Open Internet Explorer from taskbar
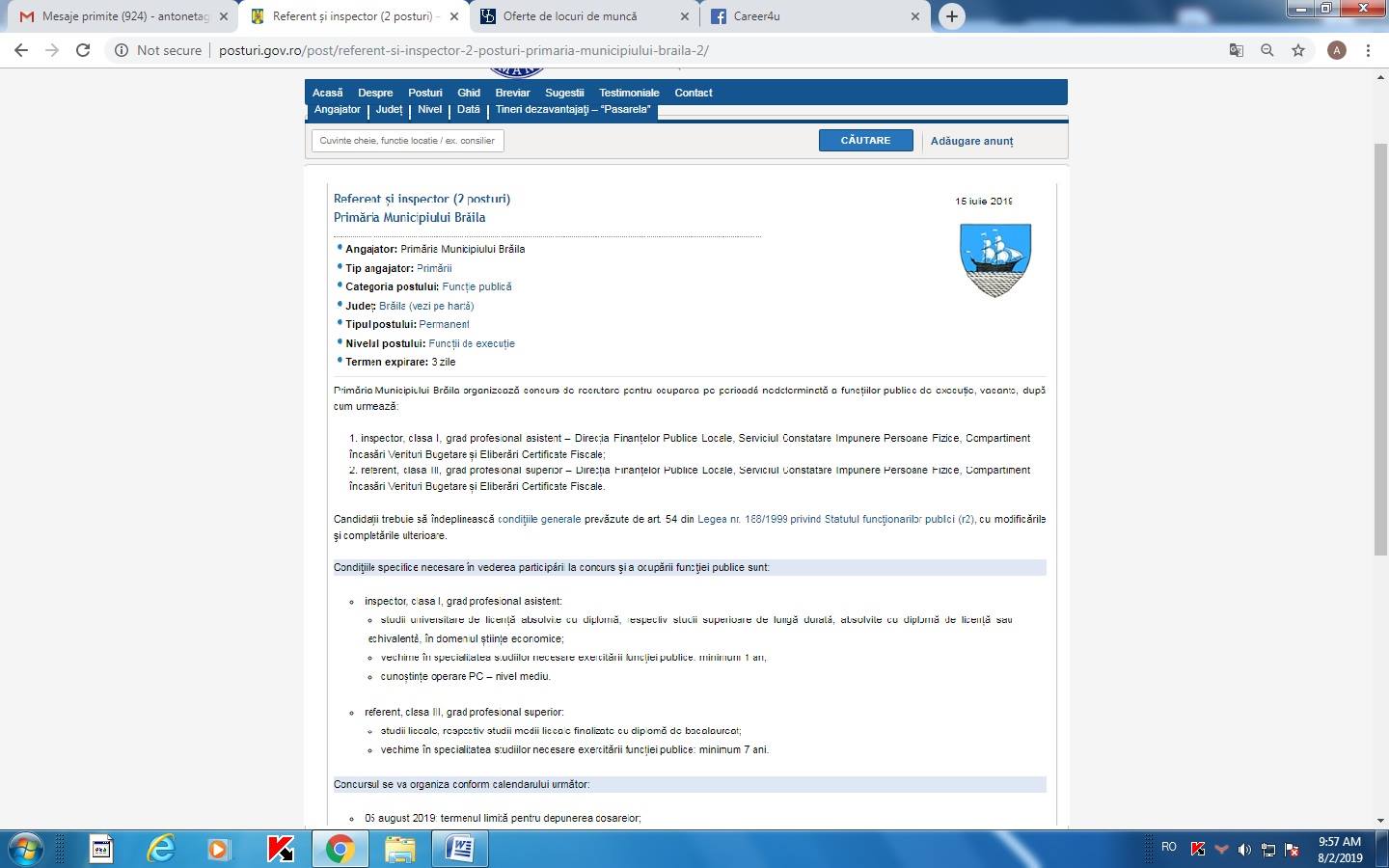The image size is (1389, 868). [x=160, y=849]
